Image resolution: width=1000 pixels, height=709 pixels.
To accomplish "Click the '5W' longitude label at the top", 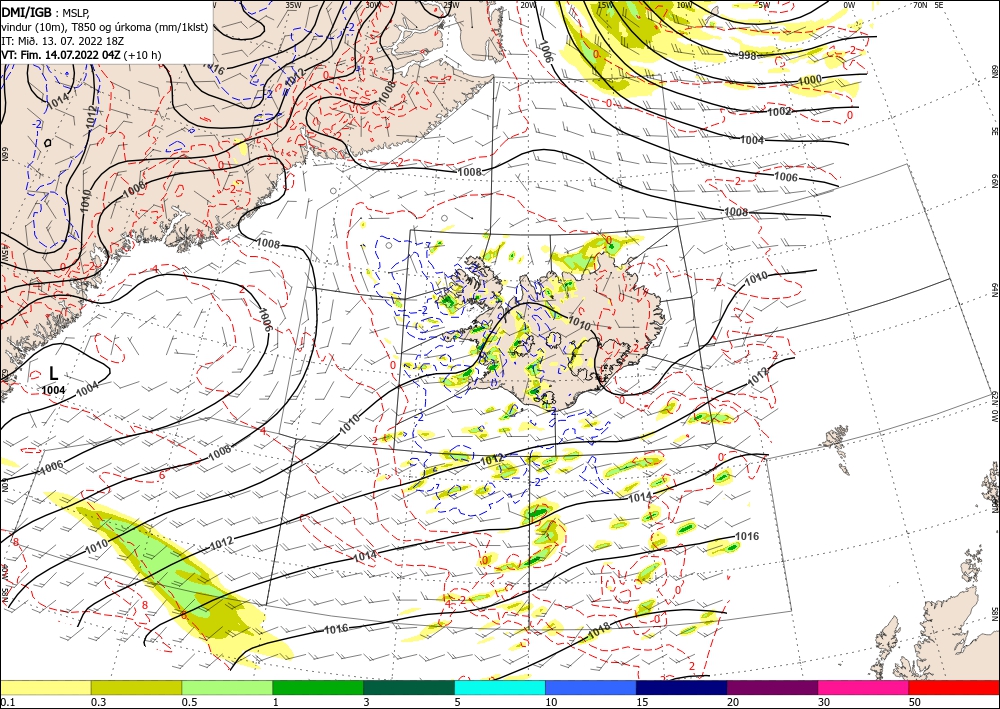I will 765,5.
